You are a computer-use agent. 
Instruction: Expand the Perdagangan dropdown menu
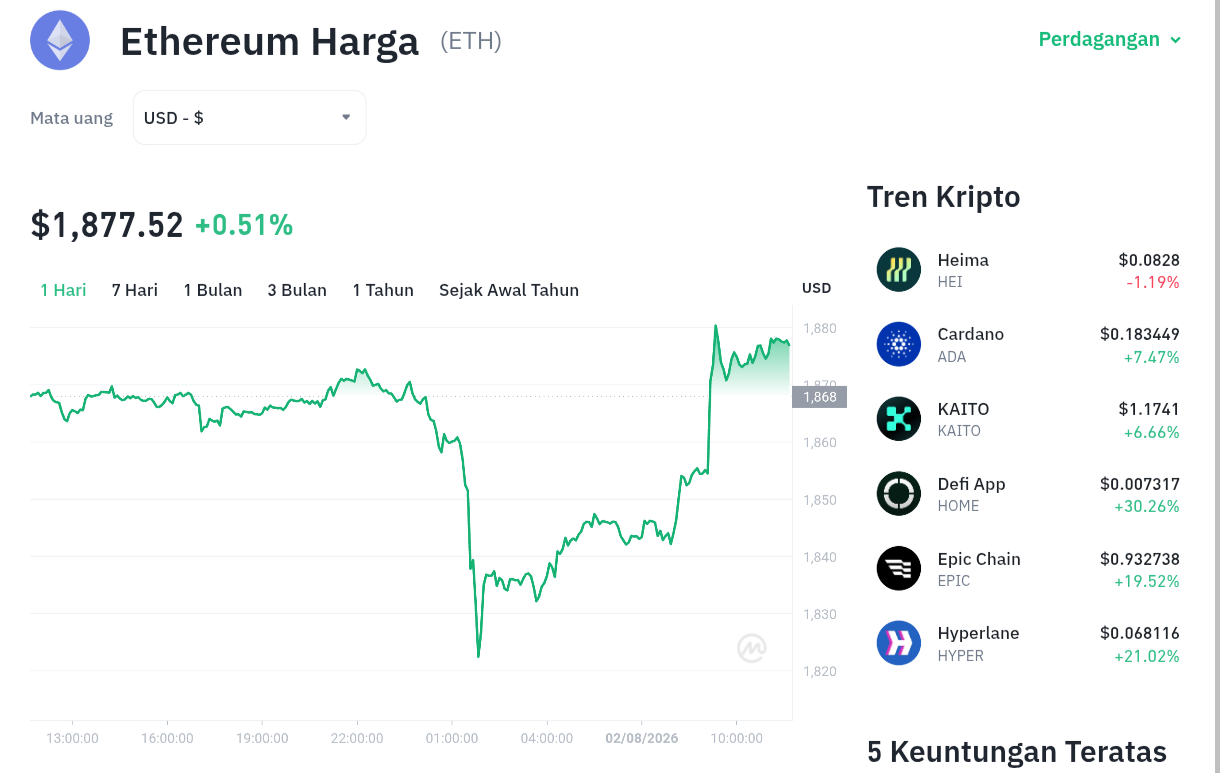(x=1110, y=40)
